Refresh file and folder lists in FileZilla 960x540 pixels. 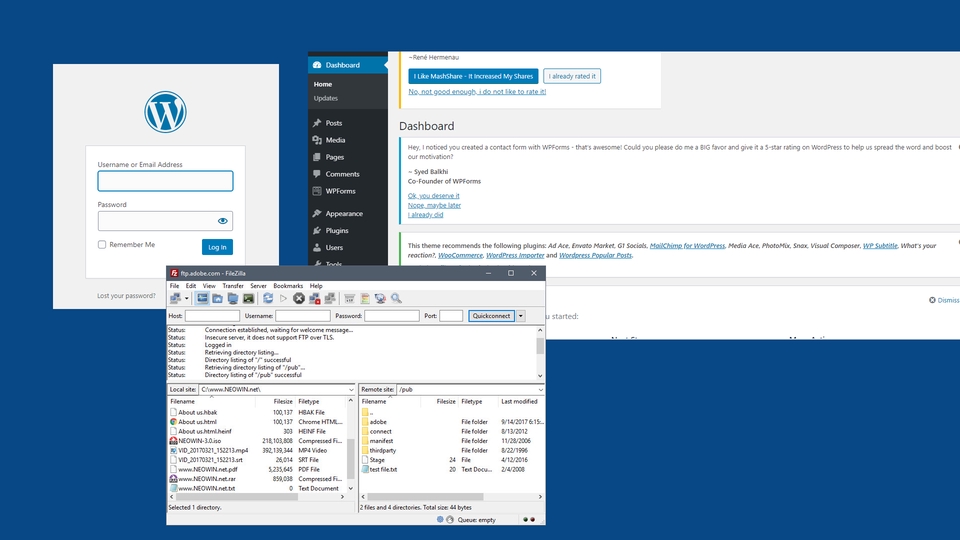pos(268,298)
